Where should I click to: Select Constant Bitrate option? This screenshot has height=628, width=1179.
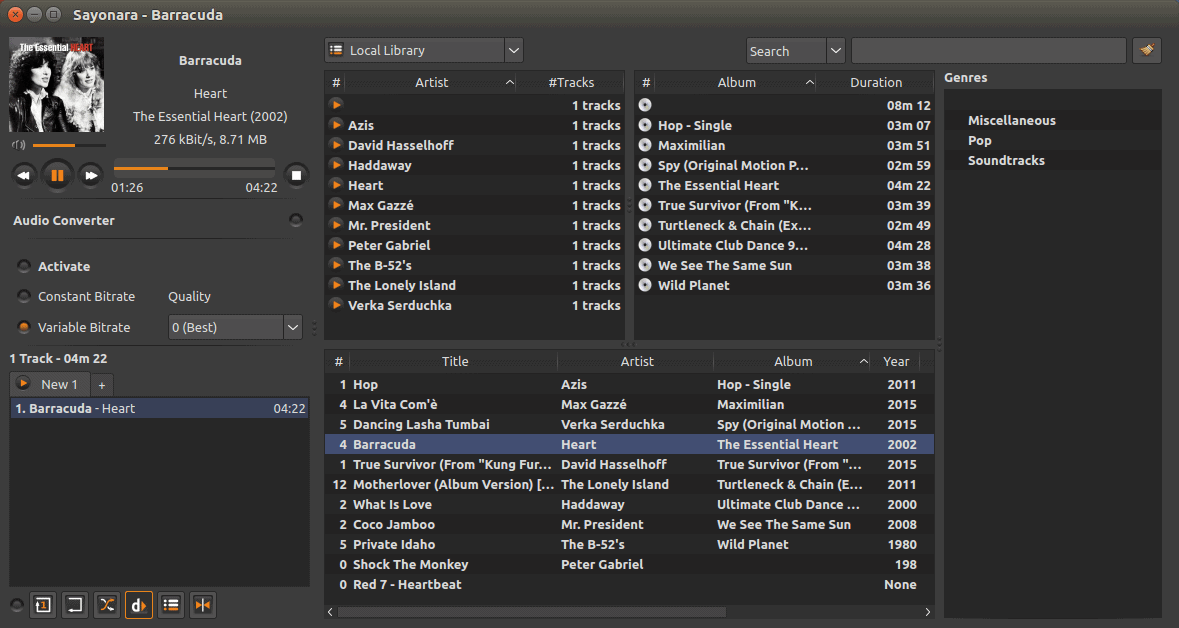pos(24,296)
